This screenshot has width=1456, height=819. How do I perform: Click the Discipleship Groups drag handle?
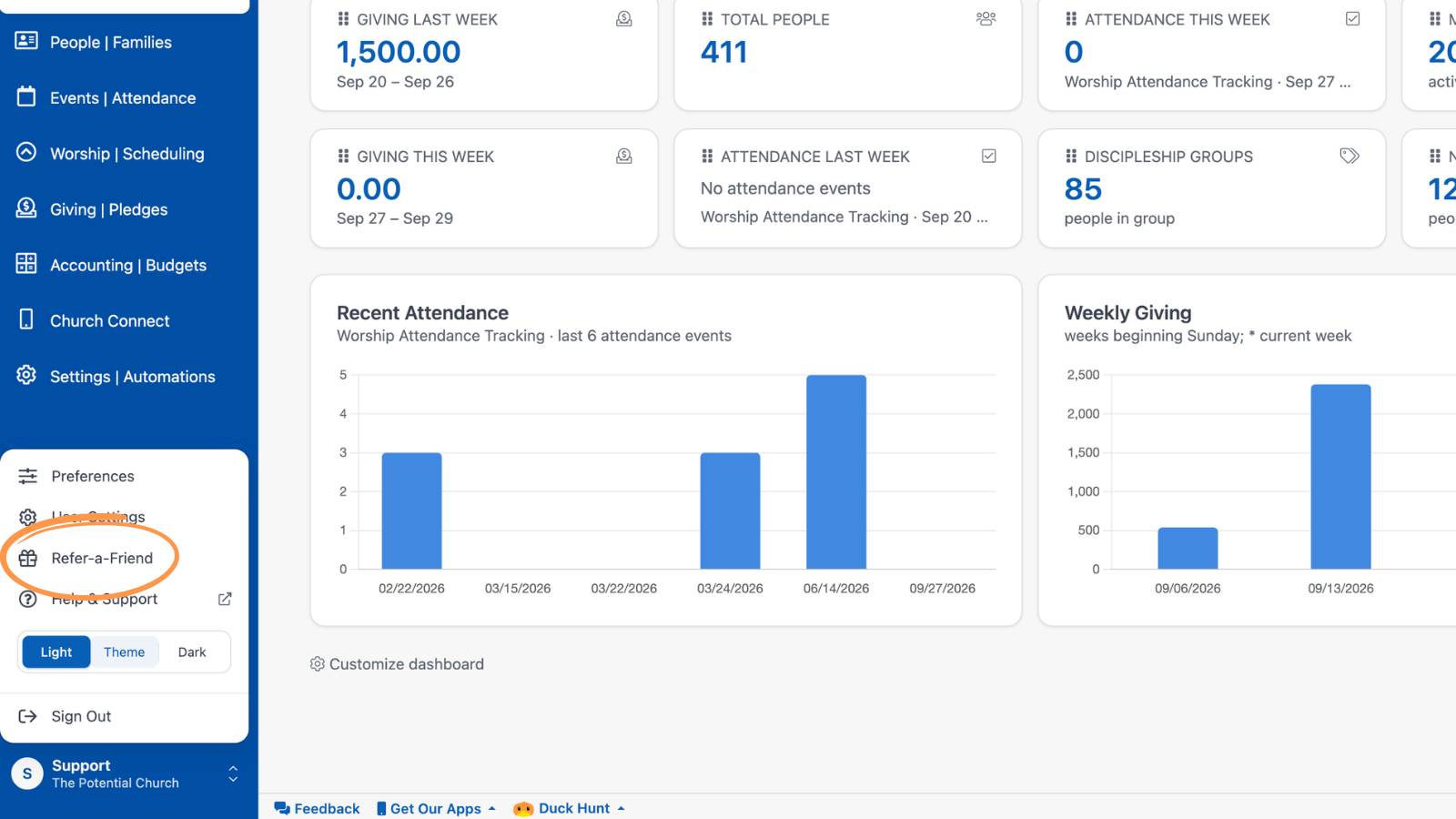click(1071, 157)
